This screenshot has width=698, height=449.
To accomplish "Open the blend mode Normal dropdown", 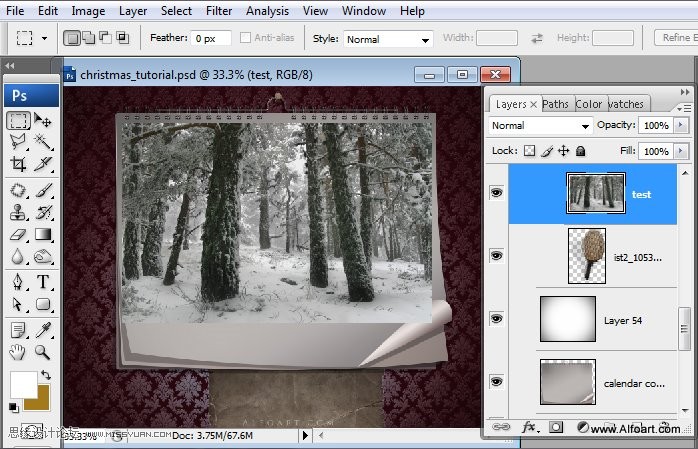I will tap(541, 126).
